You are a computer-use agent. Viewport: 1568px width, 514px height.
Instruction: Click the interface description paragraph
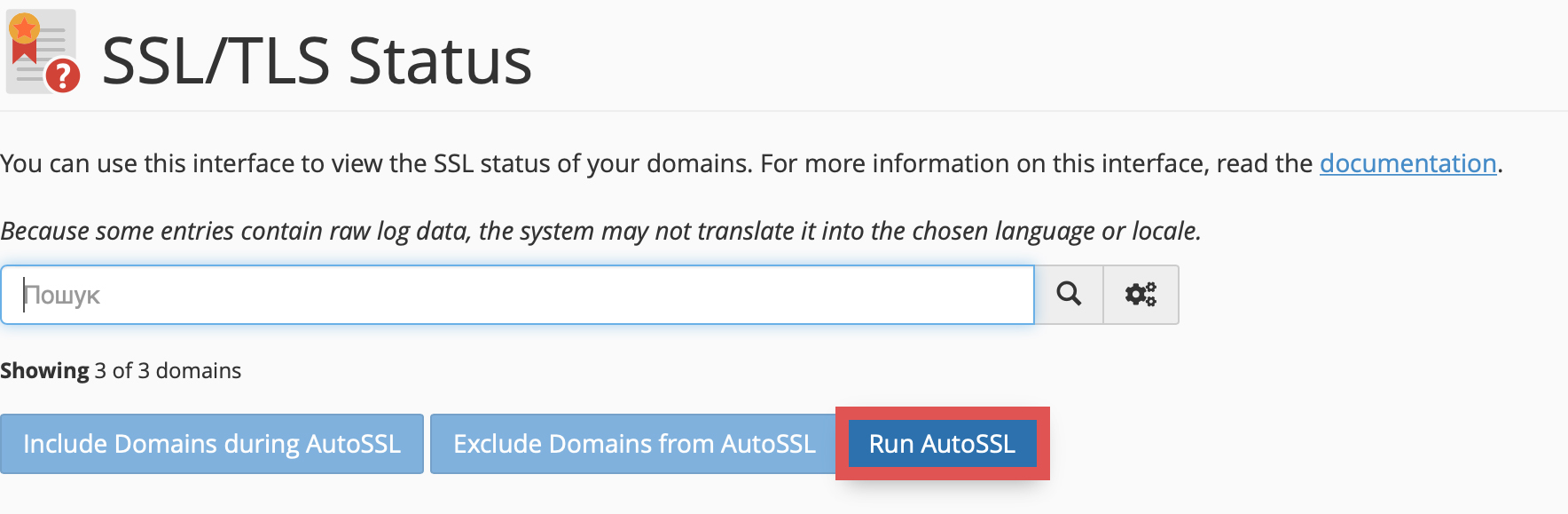(751, 163)
